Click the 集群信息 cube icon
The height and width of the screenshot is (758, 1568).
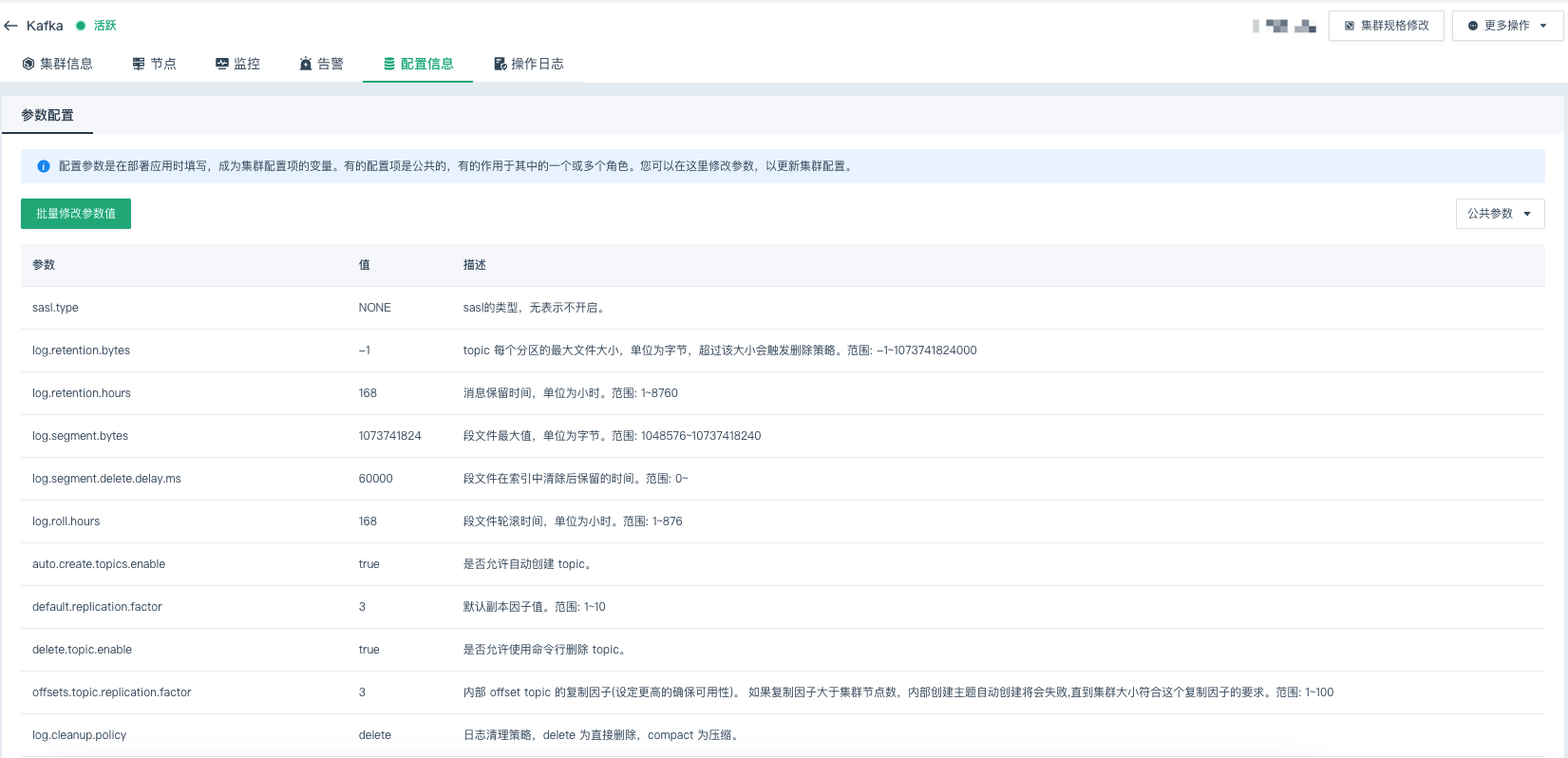tap(28, 64)
